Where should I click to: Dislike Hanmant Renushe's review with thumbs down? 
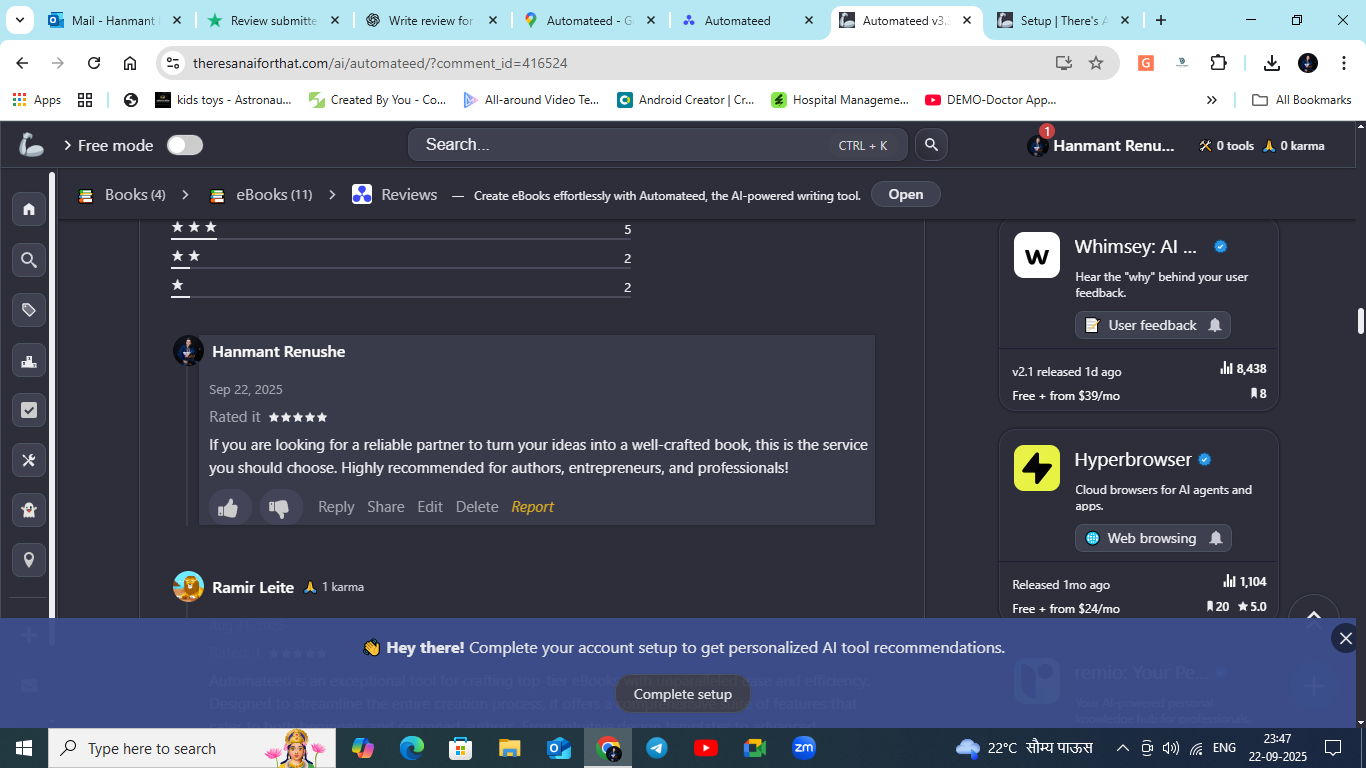pos(280,508)
